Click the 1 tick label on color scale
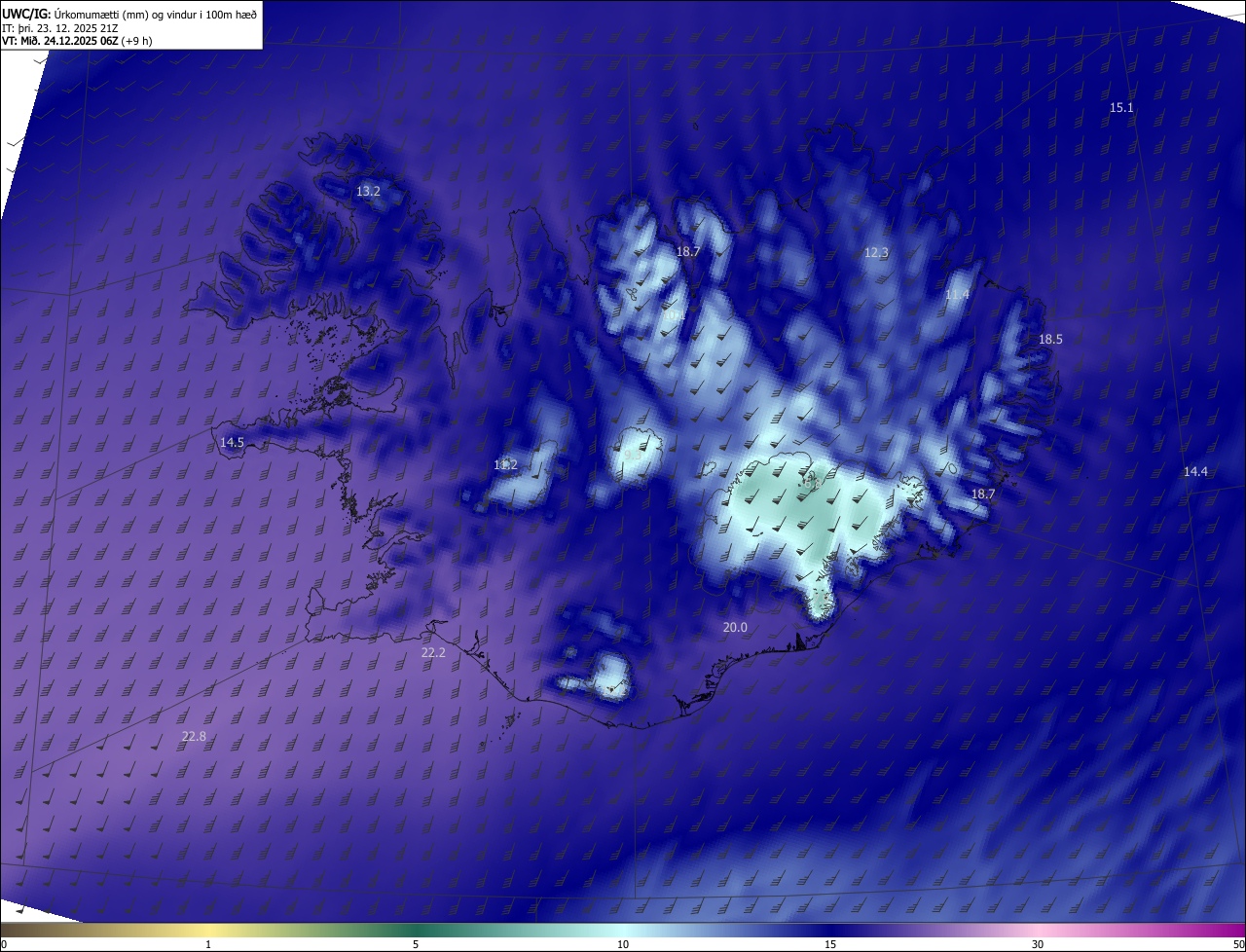The width and height of the screenshot is (1246, 952). click(x=208, y=944)
